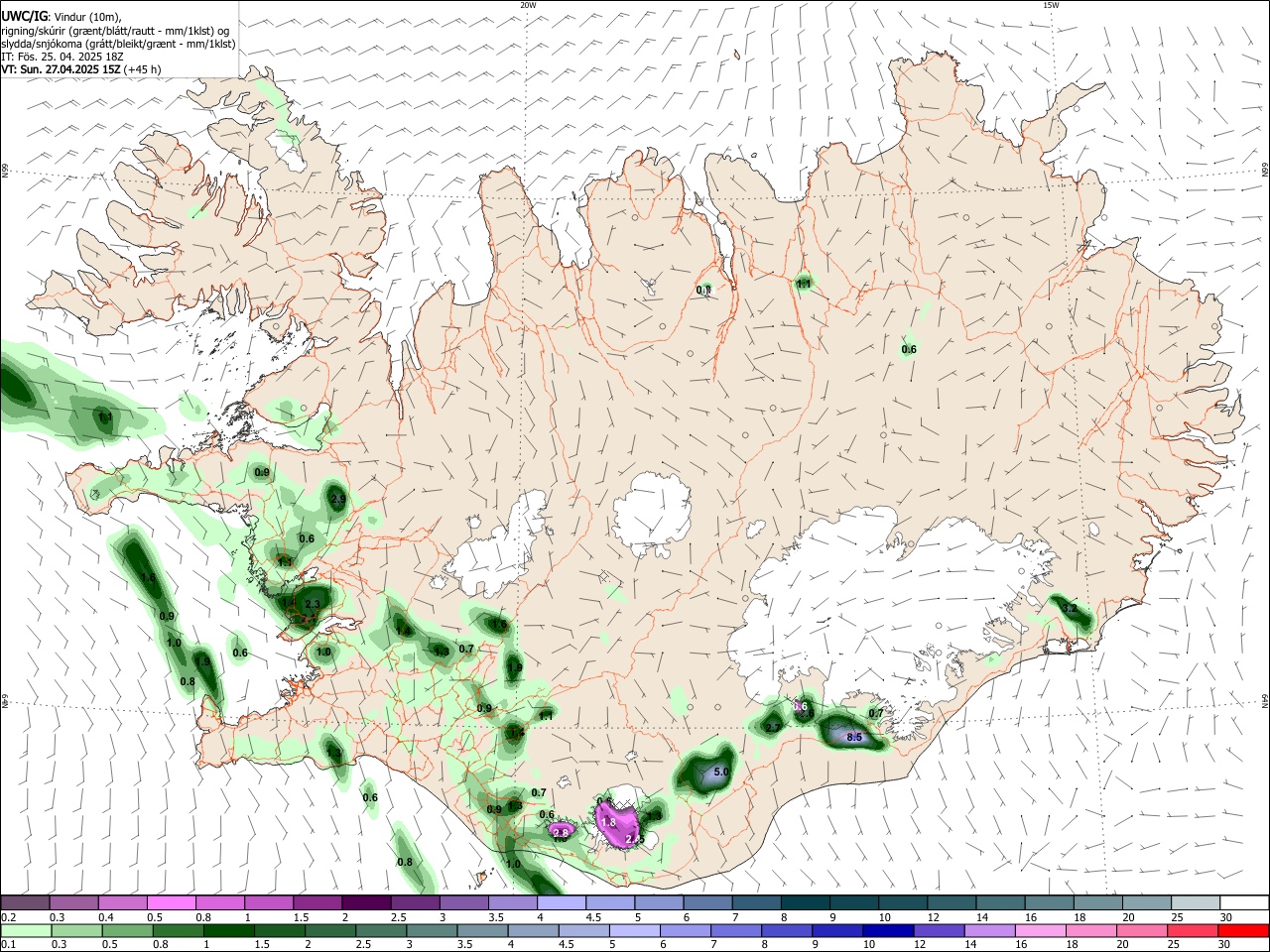Pick lower scale blue swatch 8–9
Viewport: 1270px width, 952px height.
tap(789, 930)
